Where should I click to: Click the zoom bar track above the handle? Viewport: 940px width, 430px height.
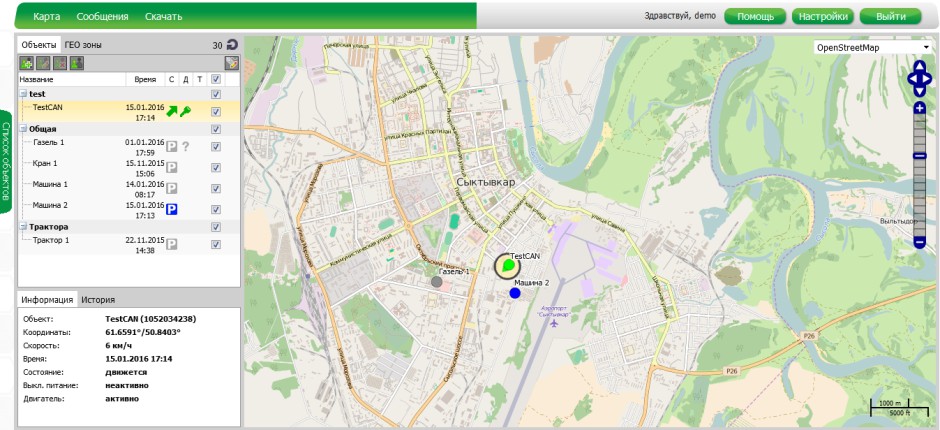tap(920, 133)
